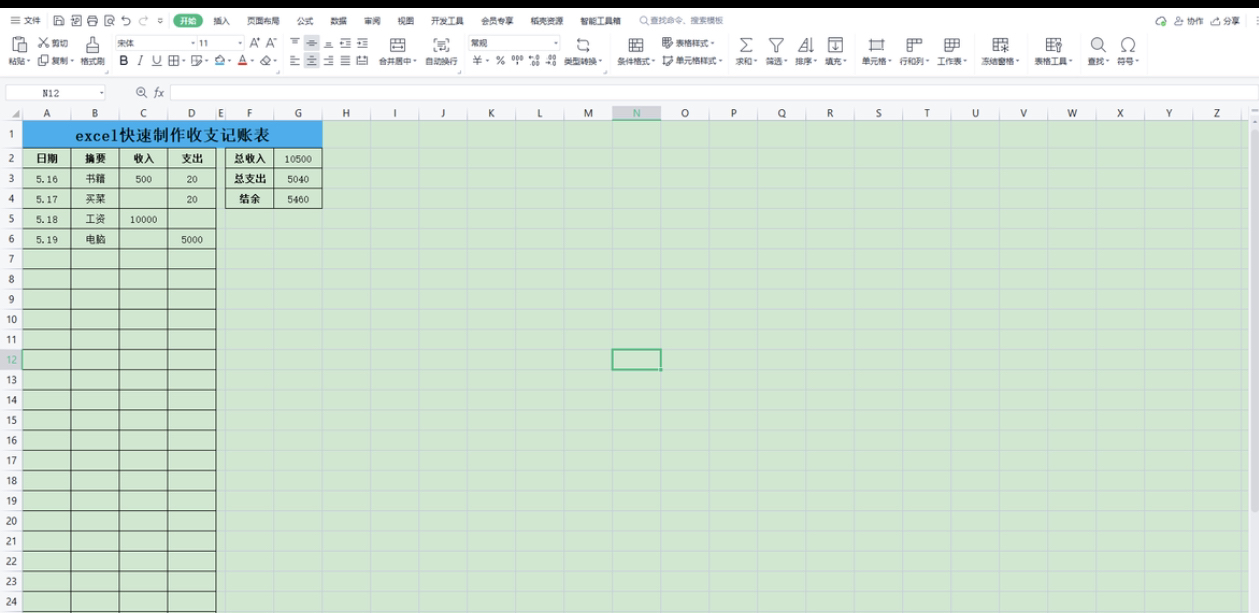Image resolution: width=1259 pixels, height=613 pixels.
Task: Decrease font size with smaller A icon
Action: pyautogui.click(x=271, y=43)
